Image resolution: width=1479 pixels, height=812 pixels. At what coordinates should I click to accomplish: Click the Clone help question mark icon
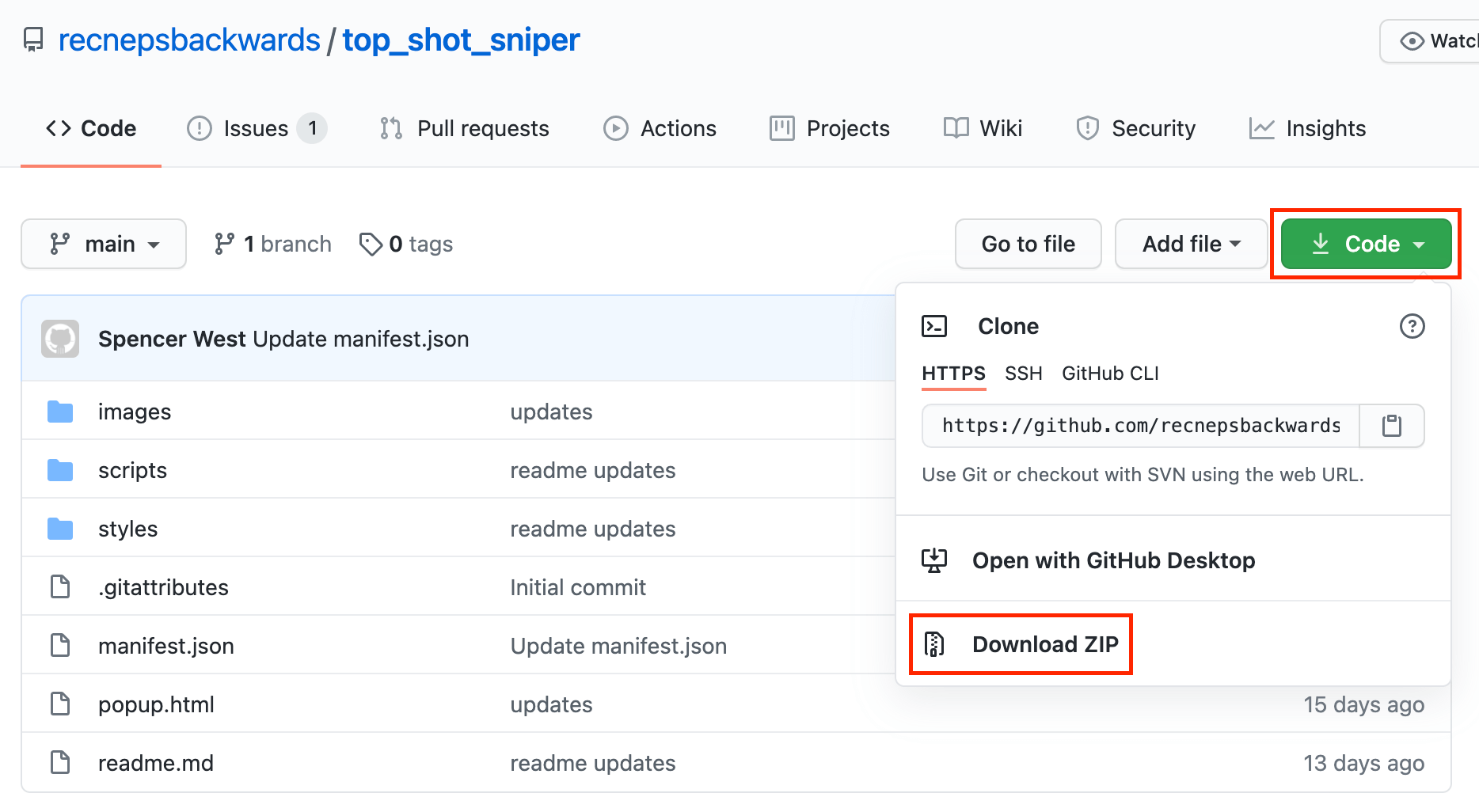1412,326
